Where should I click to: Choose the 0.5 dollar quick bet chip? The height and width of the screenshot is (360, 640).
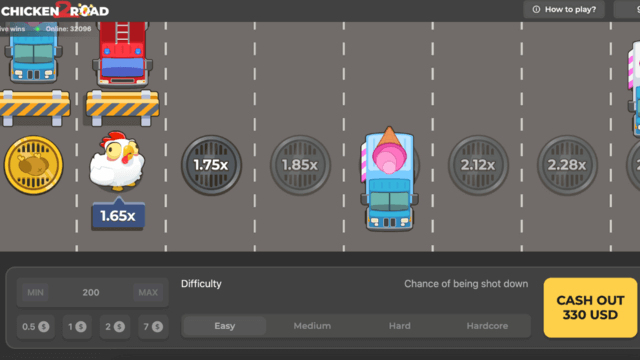pos(36,327)
